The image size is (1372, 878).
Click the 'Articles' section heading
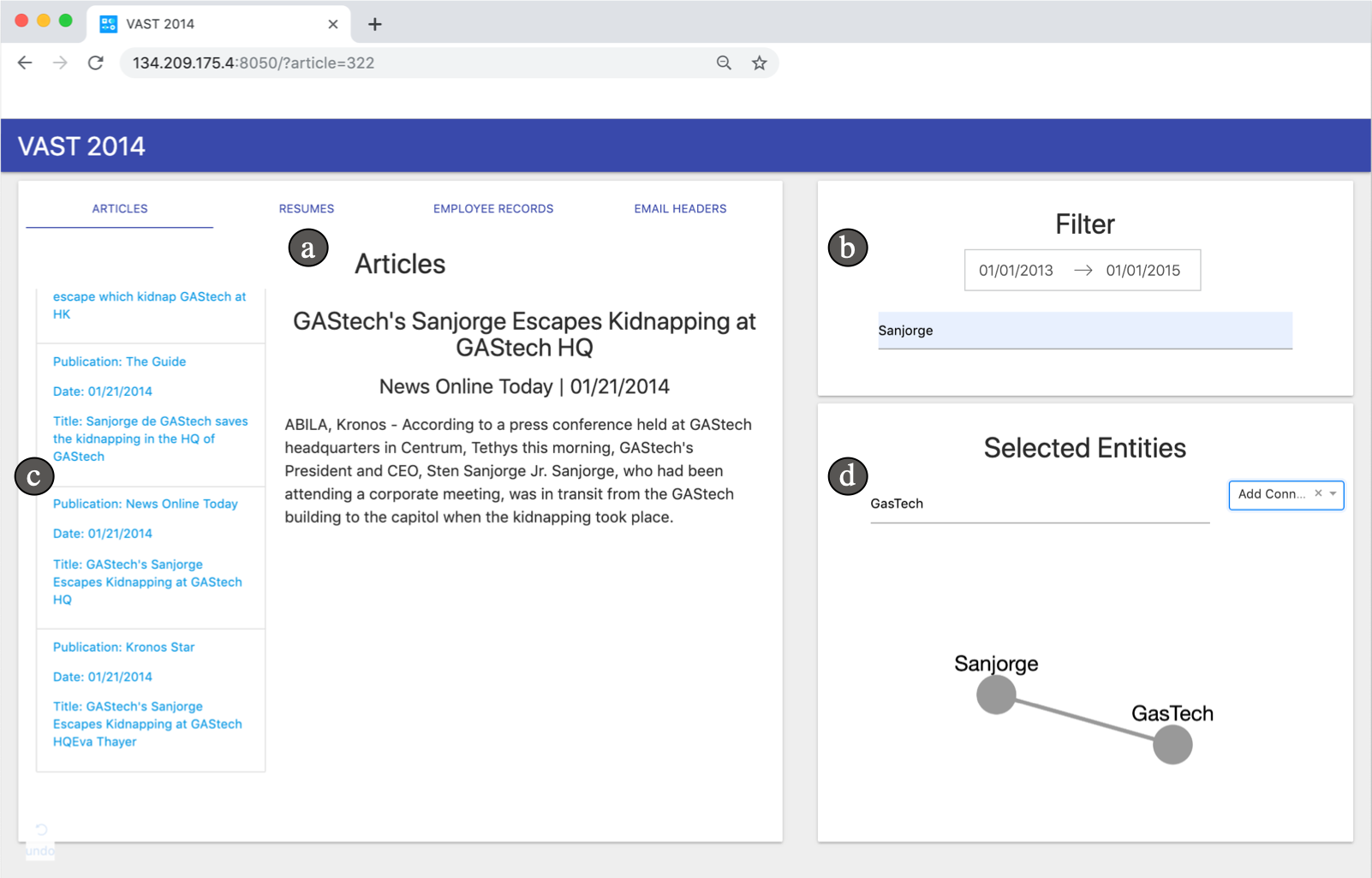[x=400, y=264]
